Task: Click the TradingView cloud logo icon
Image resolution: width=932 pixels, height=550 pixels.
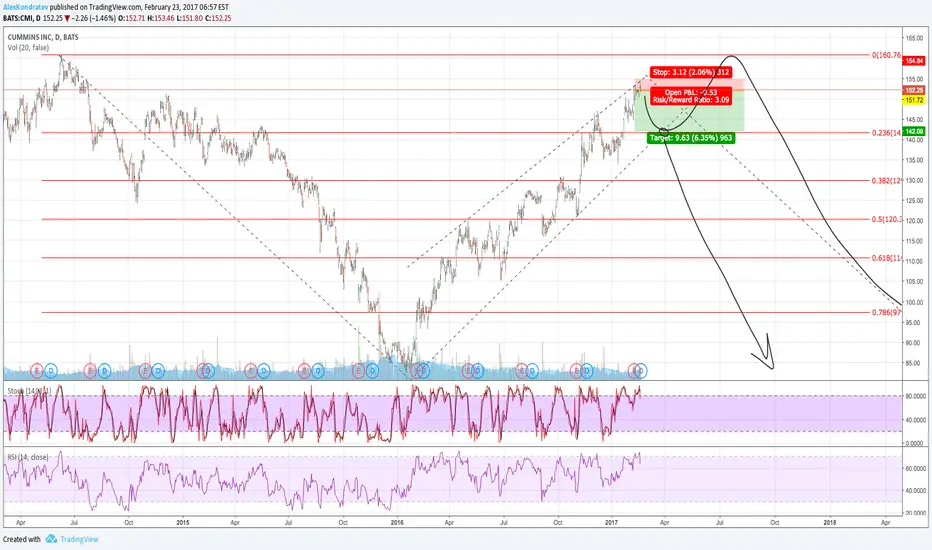Action: point(51,539)
